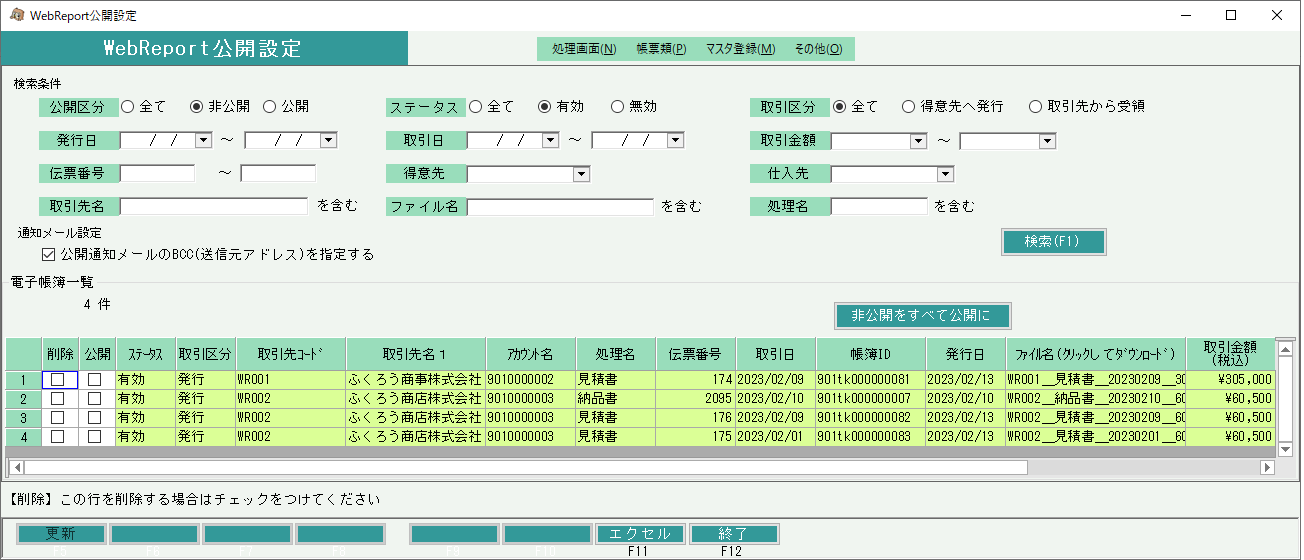This screenshot has height=560, width=1304.
Task: Select 無効 status radio button
Action: click(617, 106)
